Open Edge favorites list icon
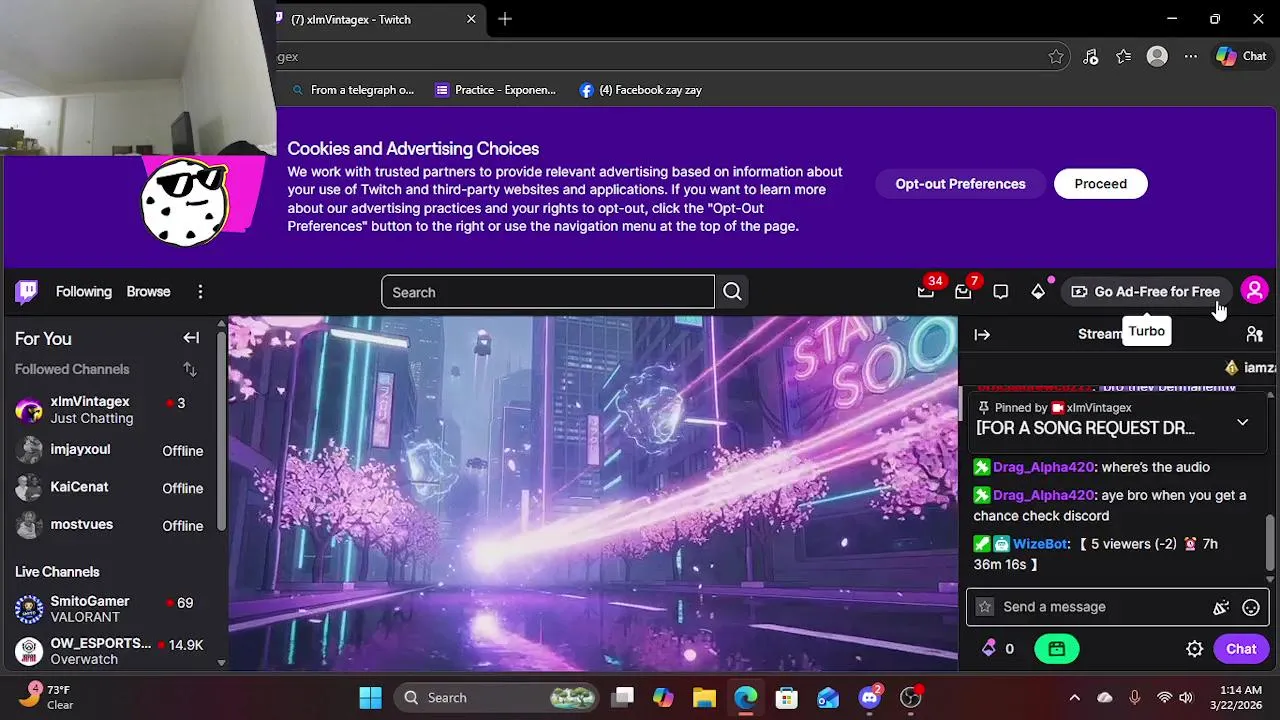The width and height of the screenshot is (1280, 720). tap(1124, 57)
